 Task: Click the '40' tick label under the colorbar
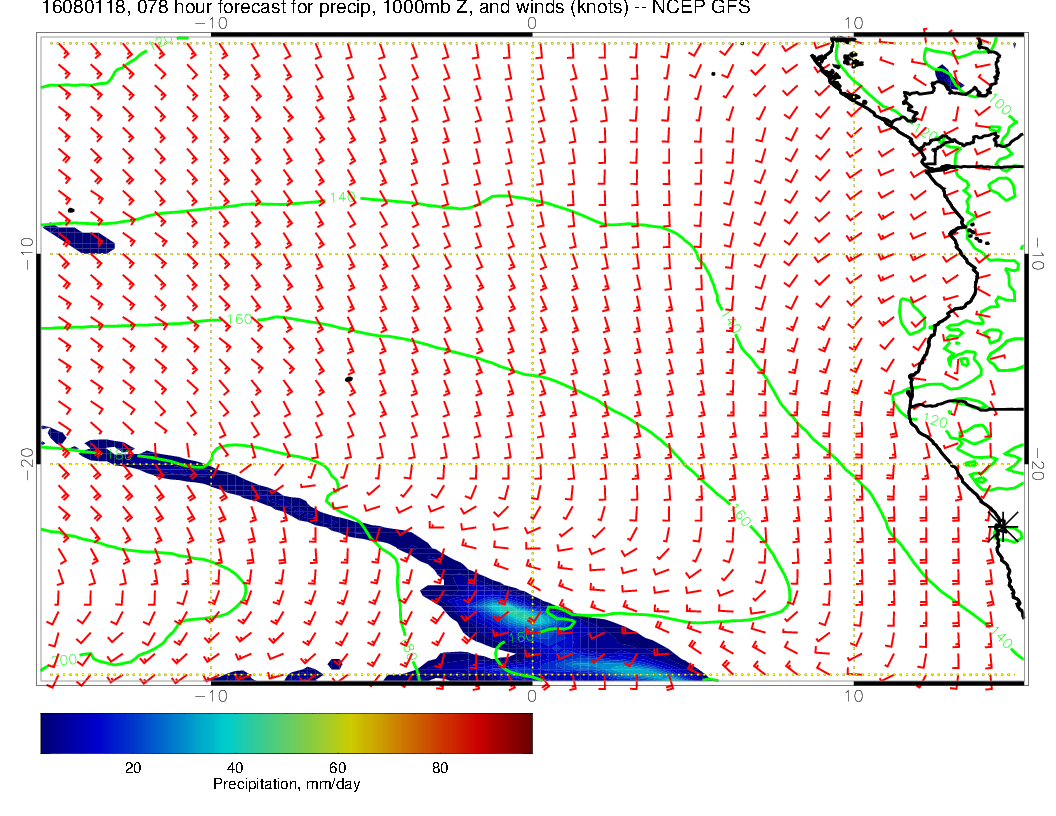click(x=234, y=768)
